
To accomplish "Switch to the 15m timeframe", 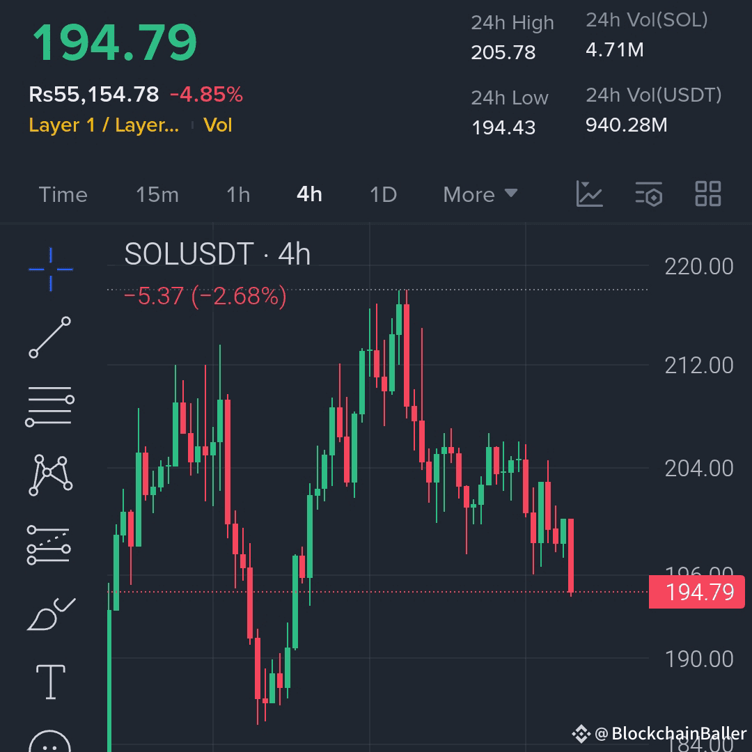I will pyautogui.click(x=157, y=194).
